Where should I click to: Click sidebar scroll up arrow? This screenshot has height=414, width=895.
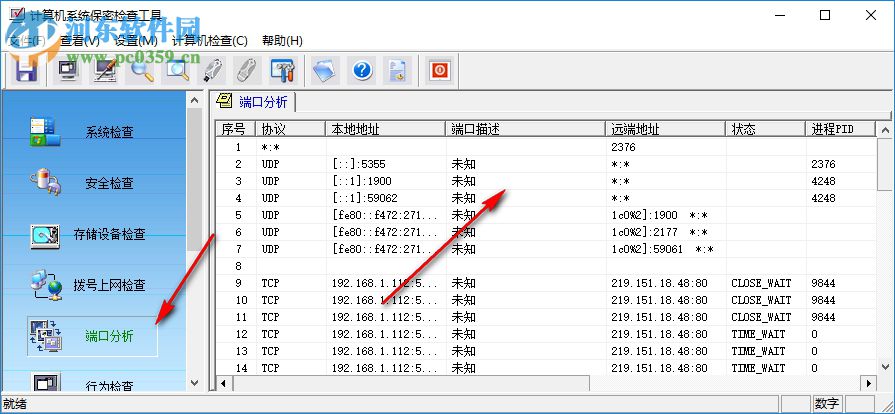[x=195, y=100]
